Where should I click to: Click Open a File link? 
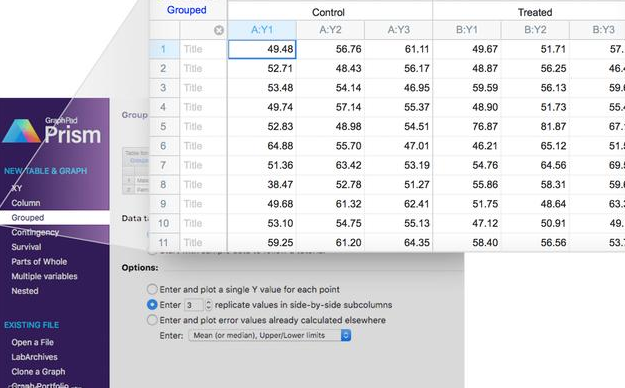(x=33, y=343)
